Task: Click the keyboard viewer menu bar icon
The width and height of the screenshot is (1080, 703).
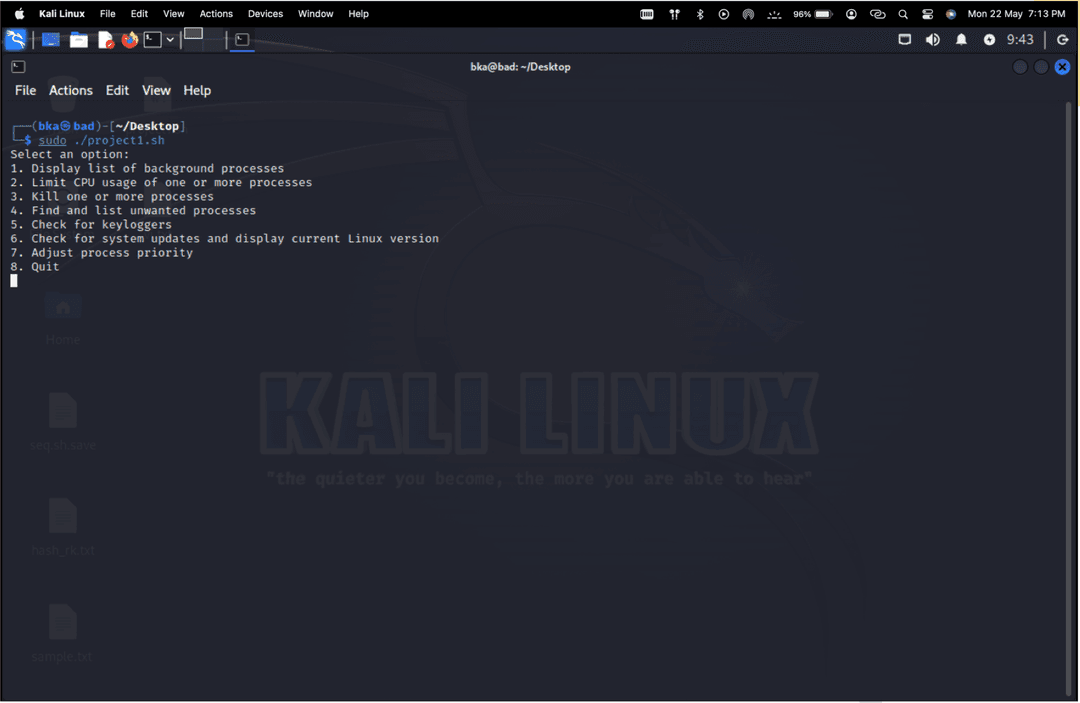Action: tap(647, 14)
